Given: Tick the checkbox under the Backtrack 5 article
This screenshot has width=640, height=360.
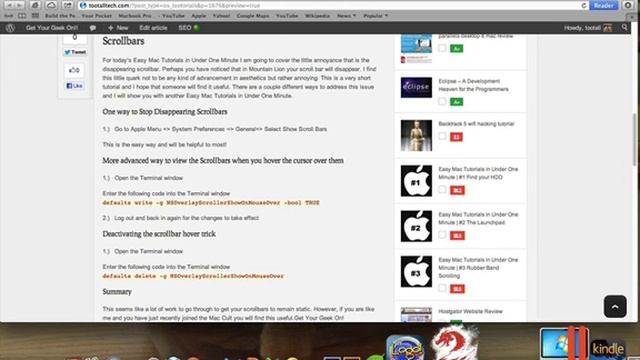Looking at the screenshot, I should coord(442,136).
